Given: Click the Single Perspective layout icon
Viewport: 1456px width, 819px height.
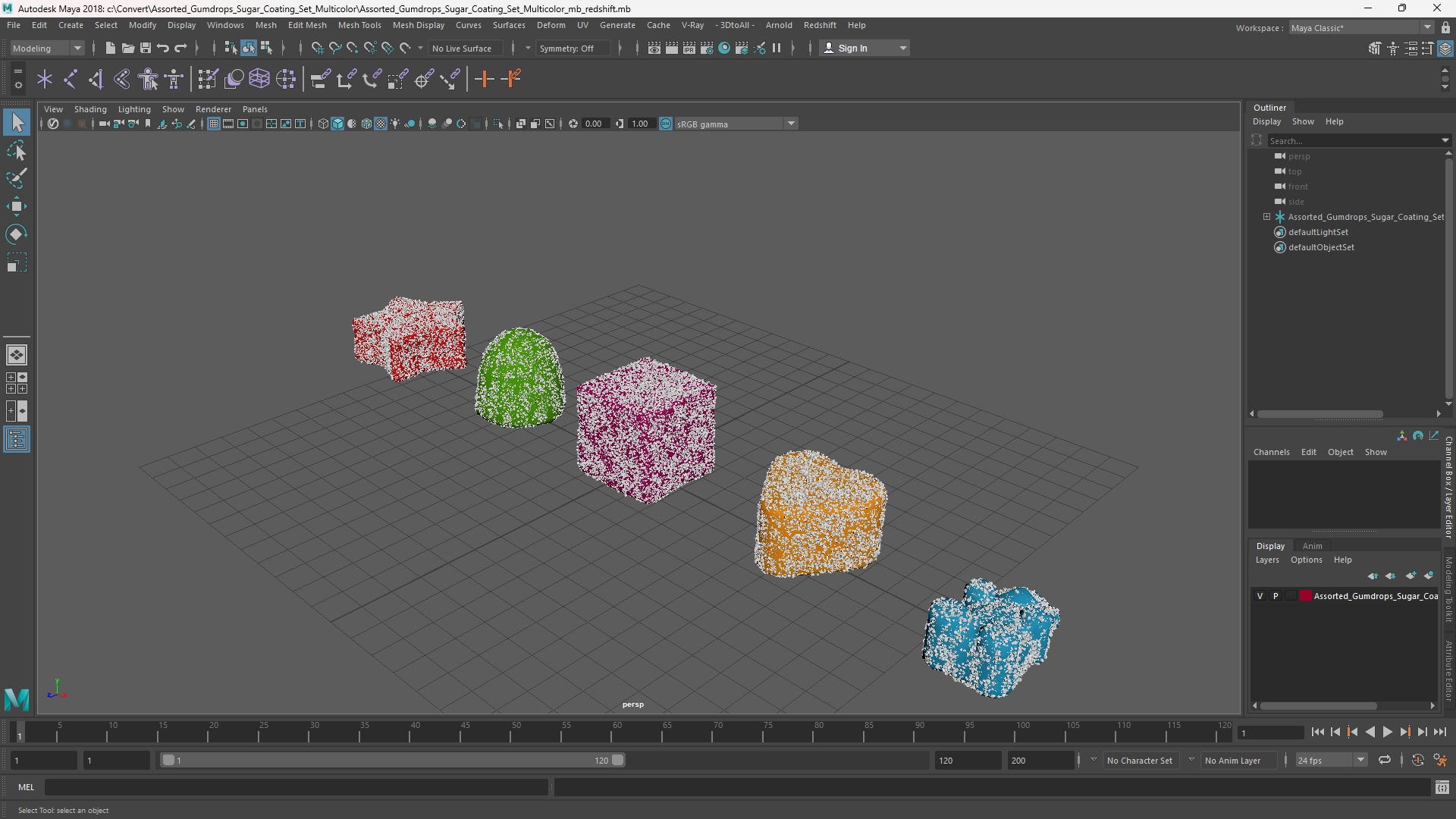Looking at the screenshot, I should (17, 355).
